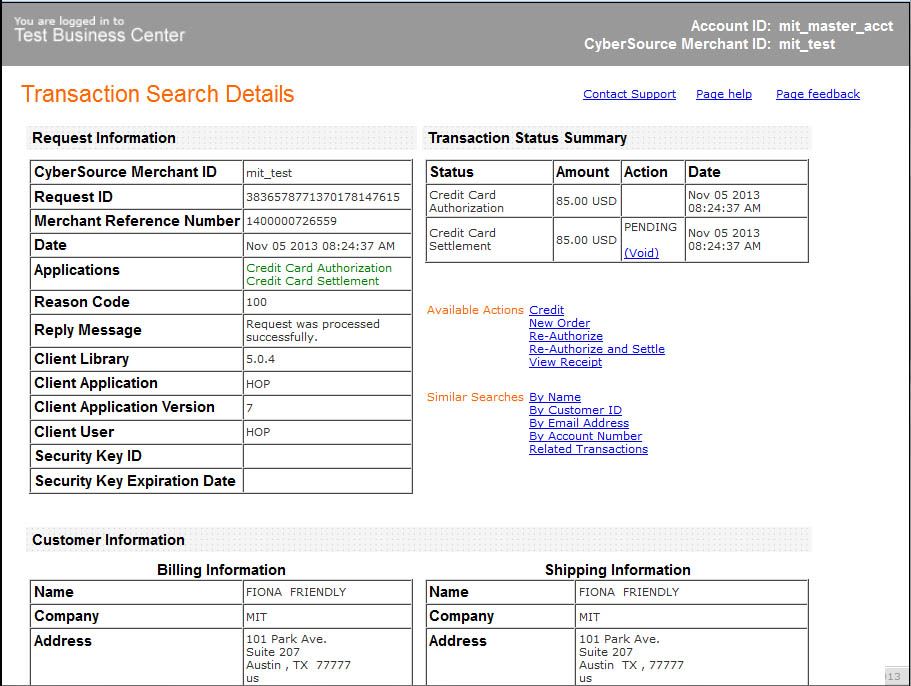The width and height of the screenshot is (911, 686).
Task: Search similar transactions By Account Number
Action: 585,436
